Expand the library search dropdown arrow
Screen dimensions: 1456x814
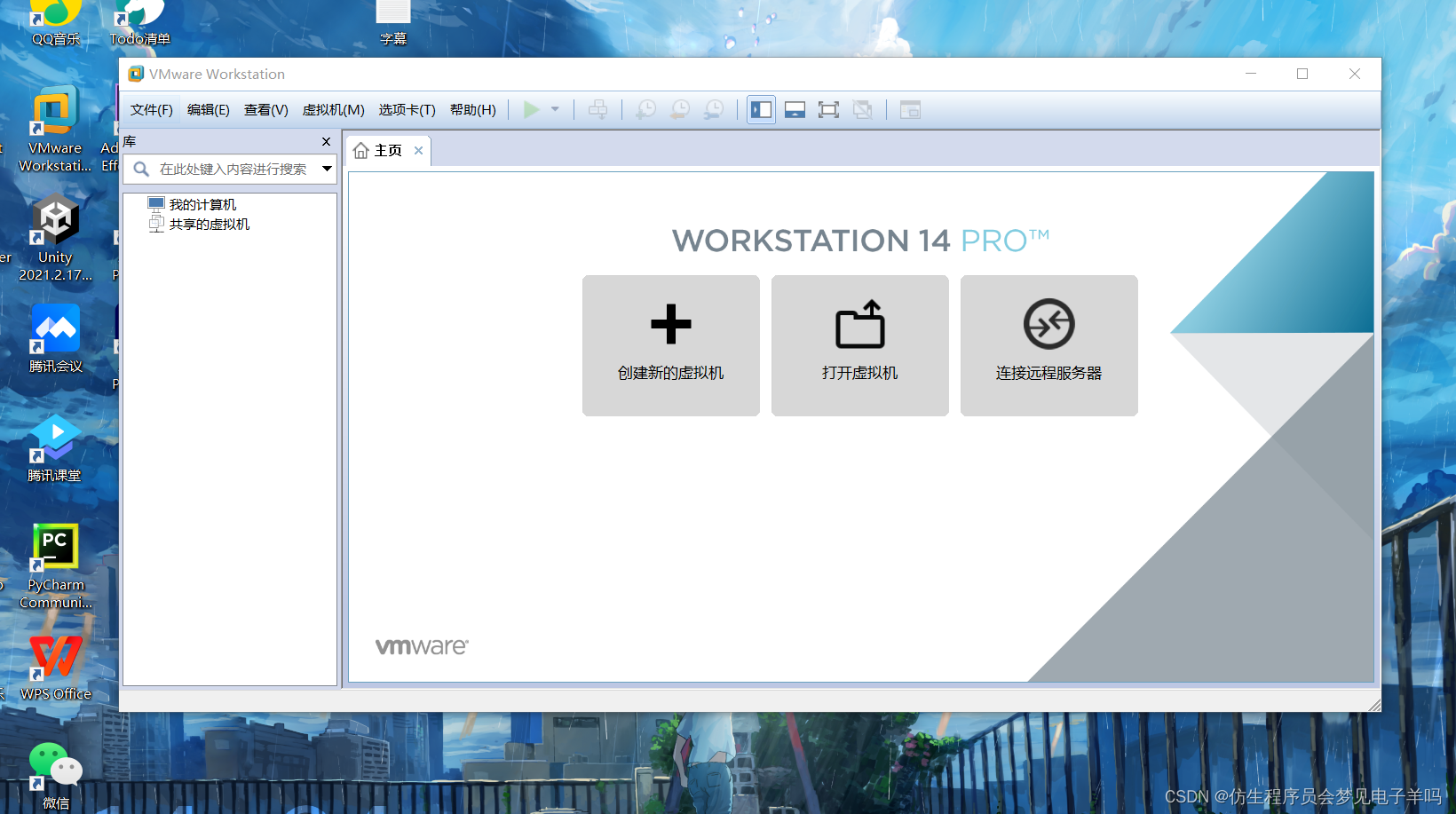[x=327, y=169]
